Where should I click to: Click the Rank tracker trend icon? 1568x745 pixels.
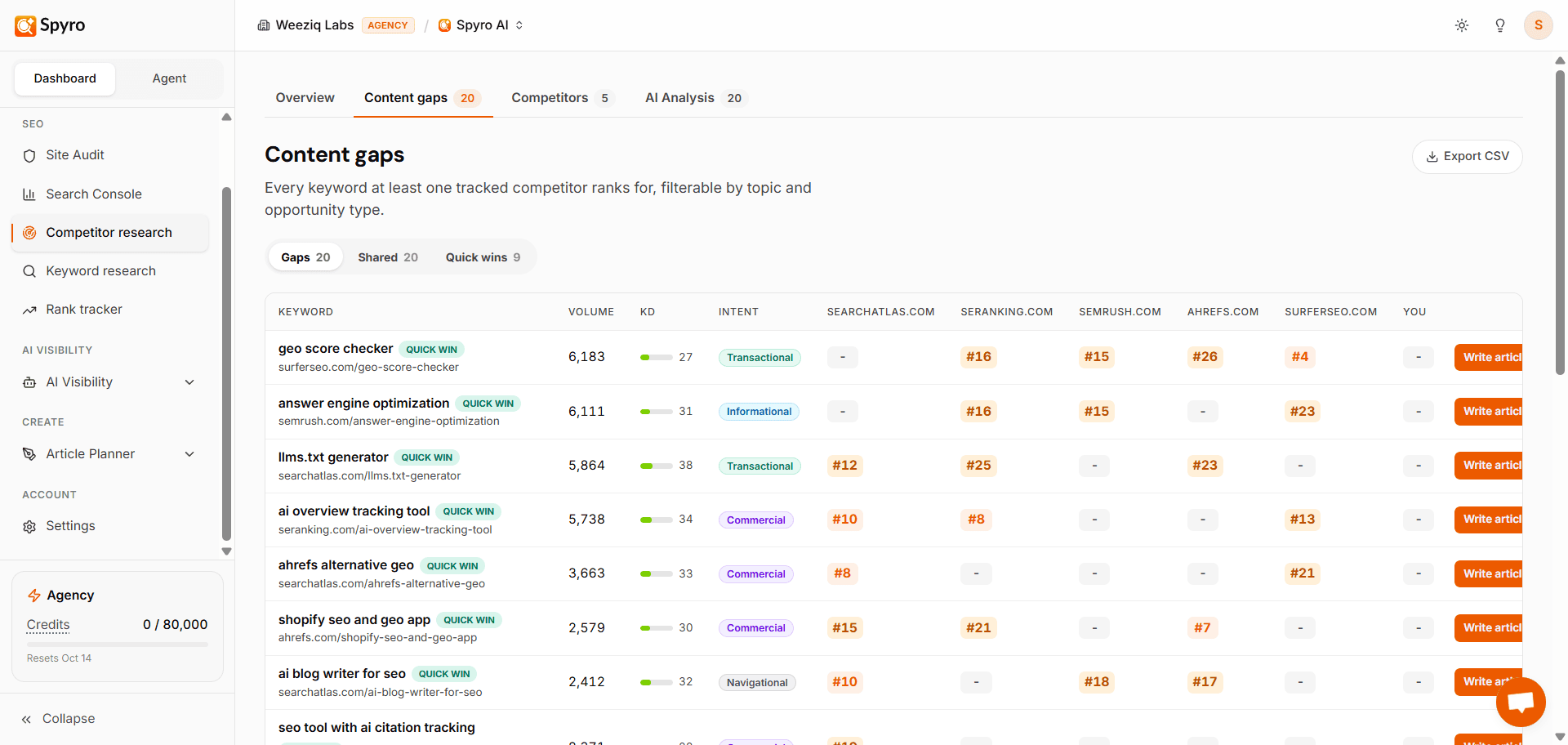pos(29,310)
